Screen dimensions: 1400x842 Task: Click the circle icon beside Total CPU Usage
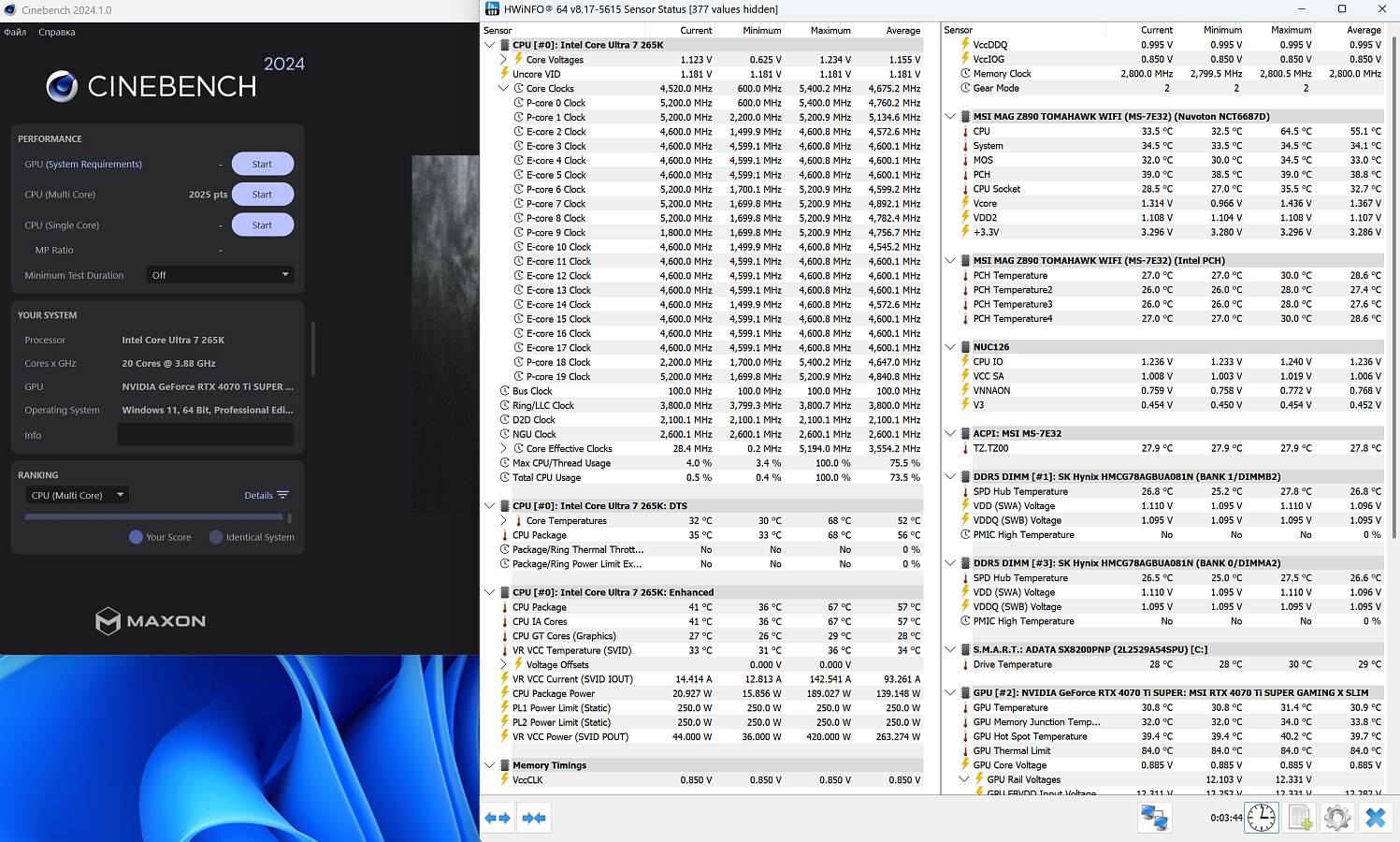(504, 477)
